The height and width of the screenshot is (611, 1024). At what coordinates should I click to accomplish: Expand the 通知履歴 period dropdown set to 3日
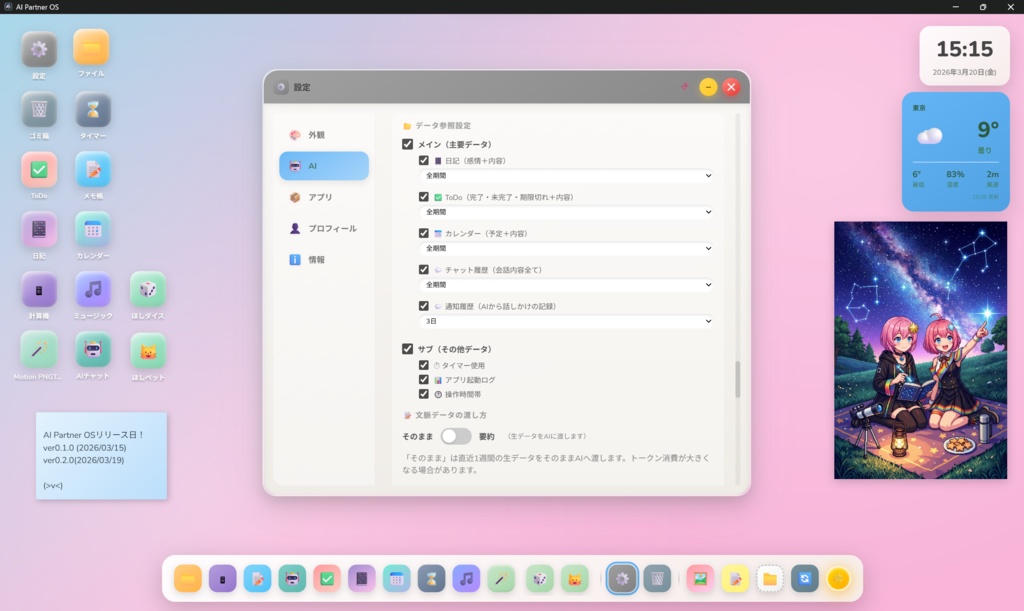(x=565, y=321)
